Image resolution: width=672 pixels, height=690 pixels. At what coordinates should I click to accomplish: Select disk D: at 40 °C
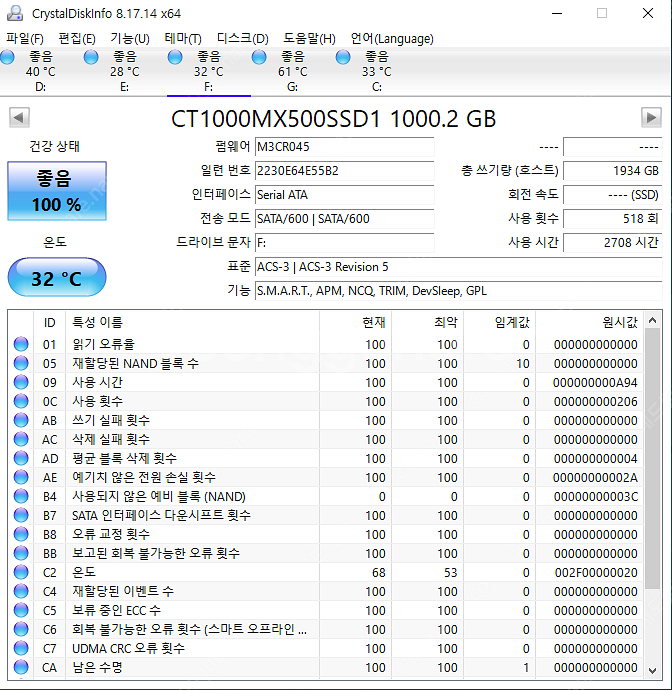click(x=40, y=71)
